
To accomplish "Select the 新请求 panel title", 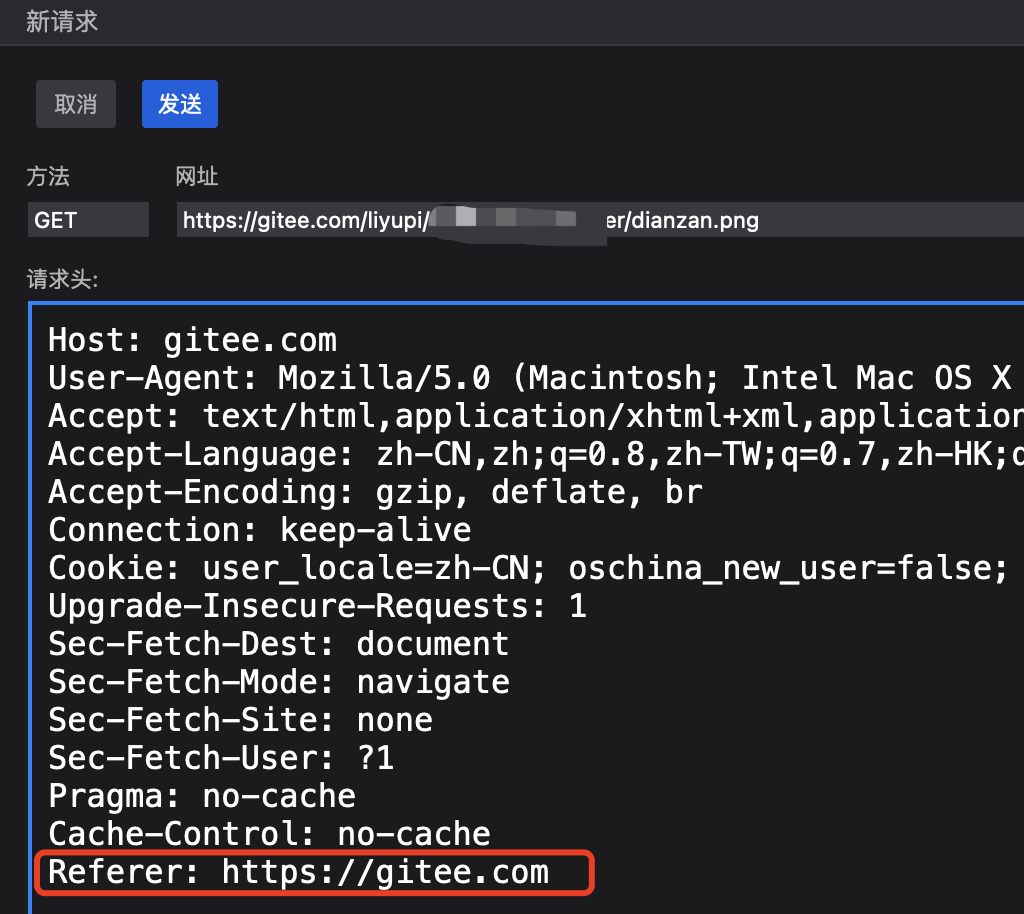I will pos(62,21).
